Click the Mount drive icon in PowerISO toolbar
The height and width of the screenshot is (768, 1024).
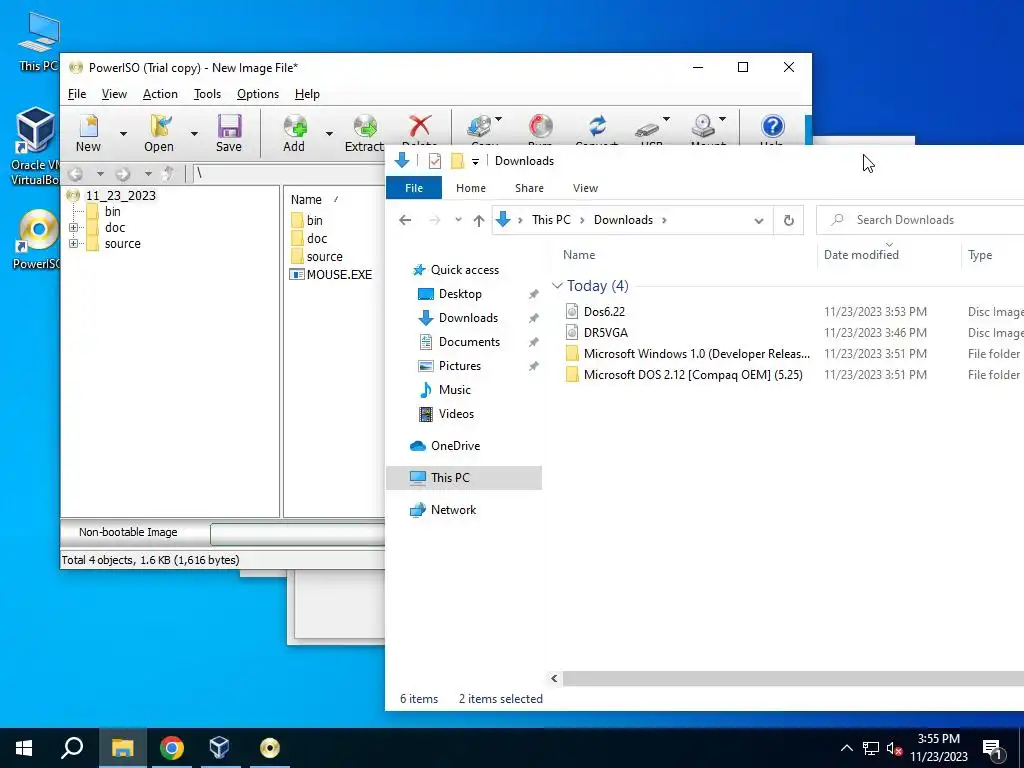pyautogui.click(x=703, y=125)
